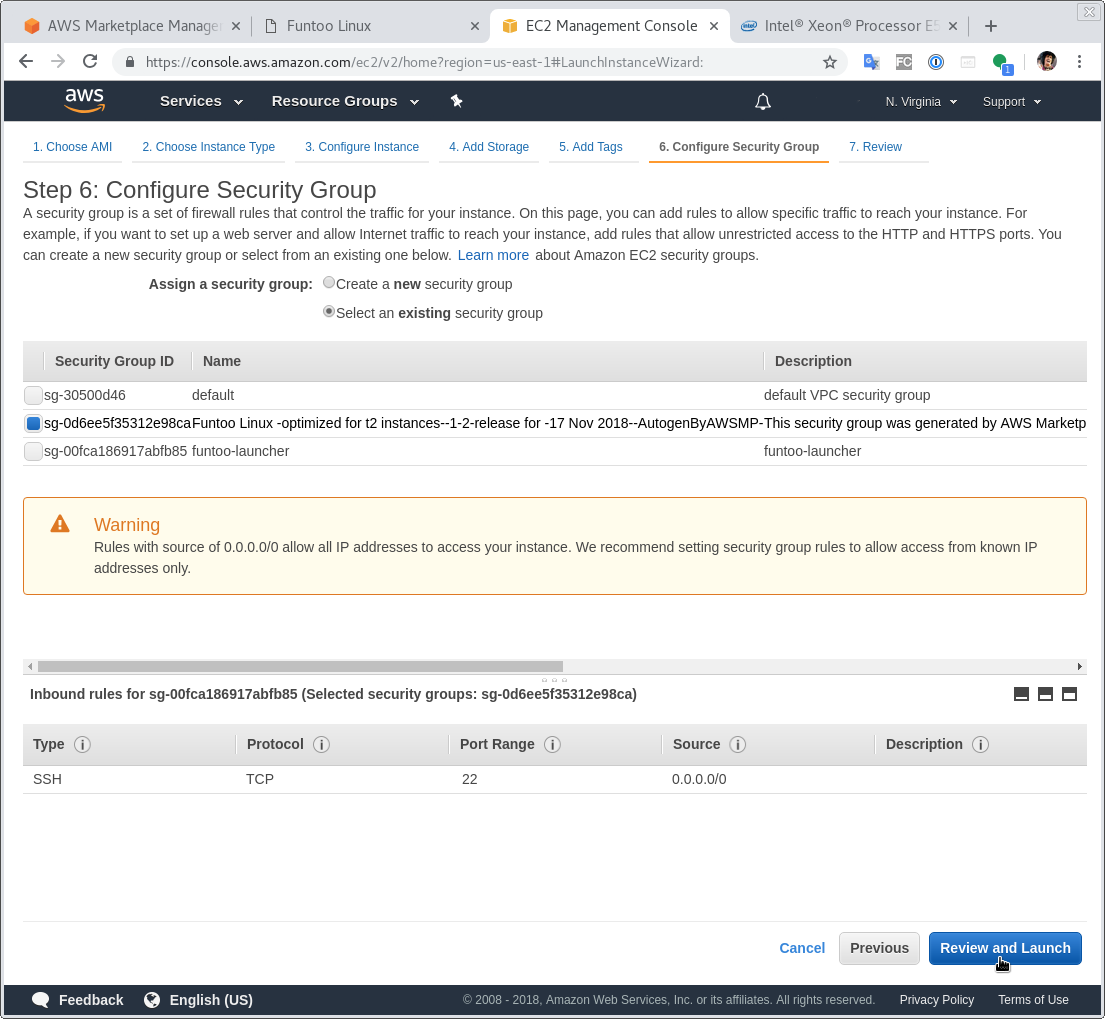The image size is (1105, 1019).
Task: Open the 1Password extension icon
Action: coord(936,62)
